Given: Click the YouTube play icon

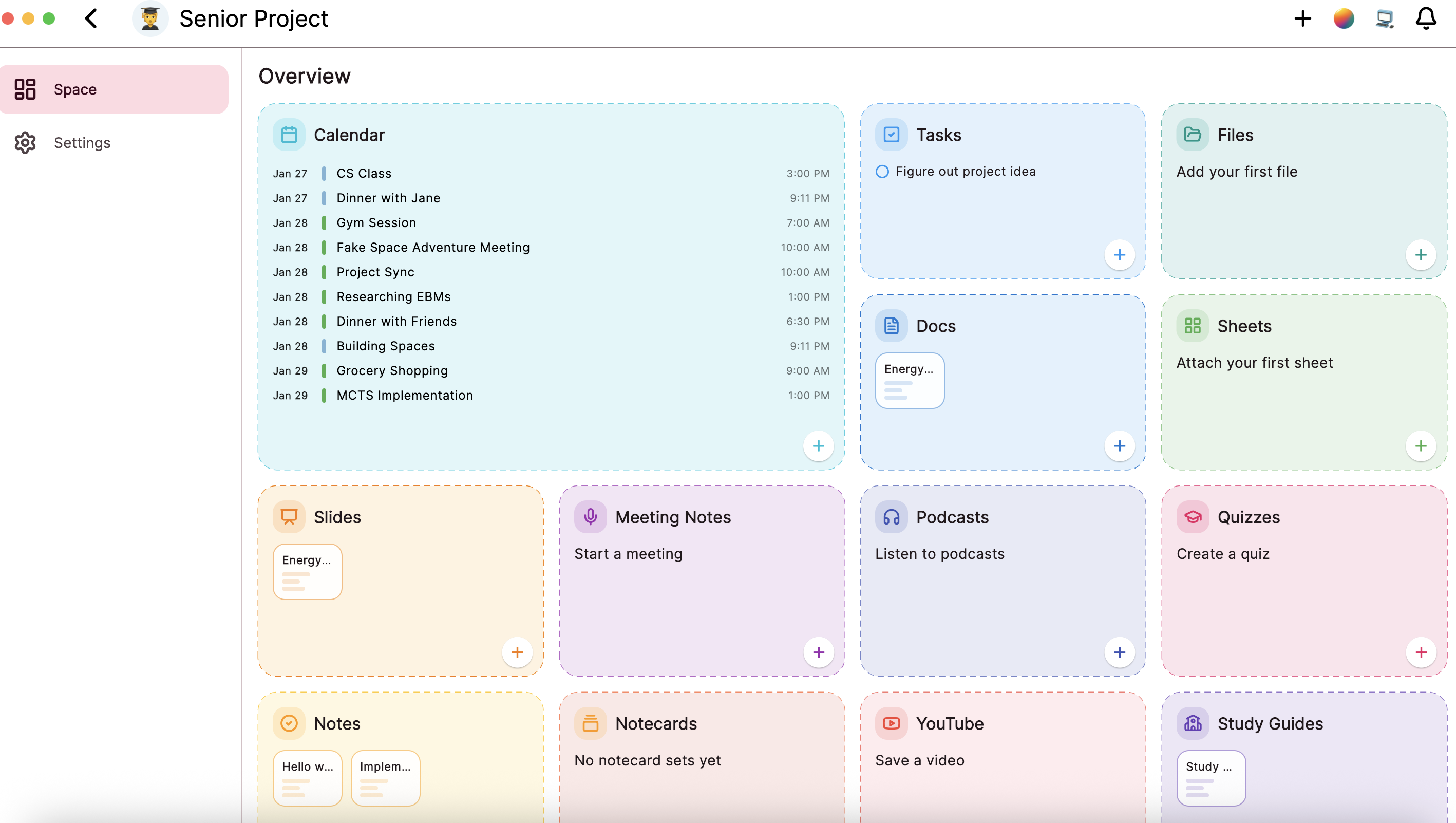Looking at the screenshot, I should [892, 723].
